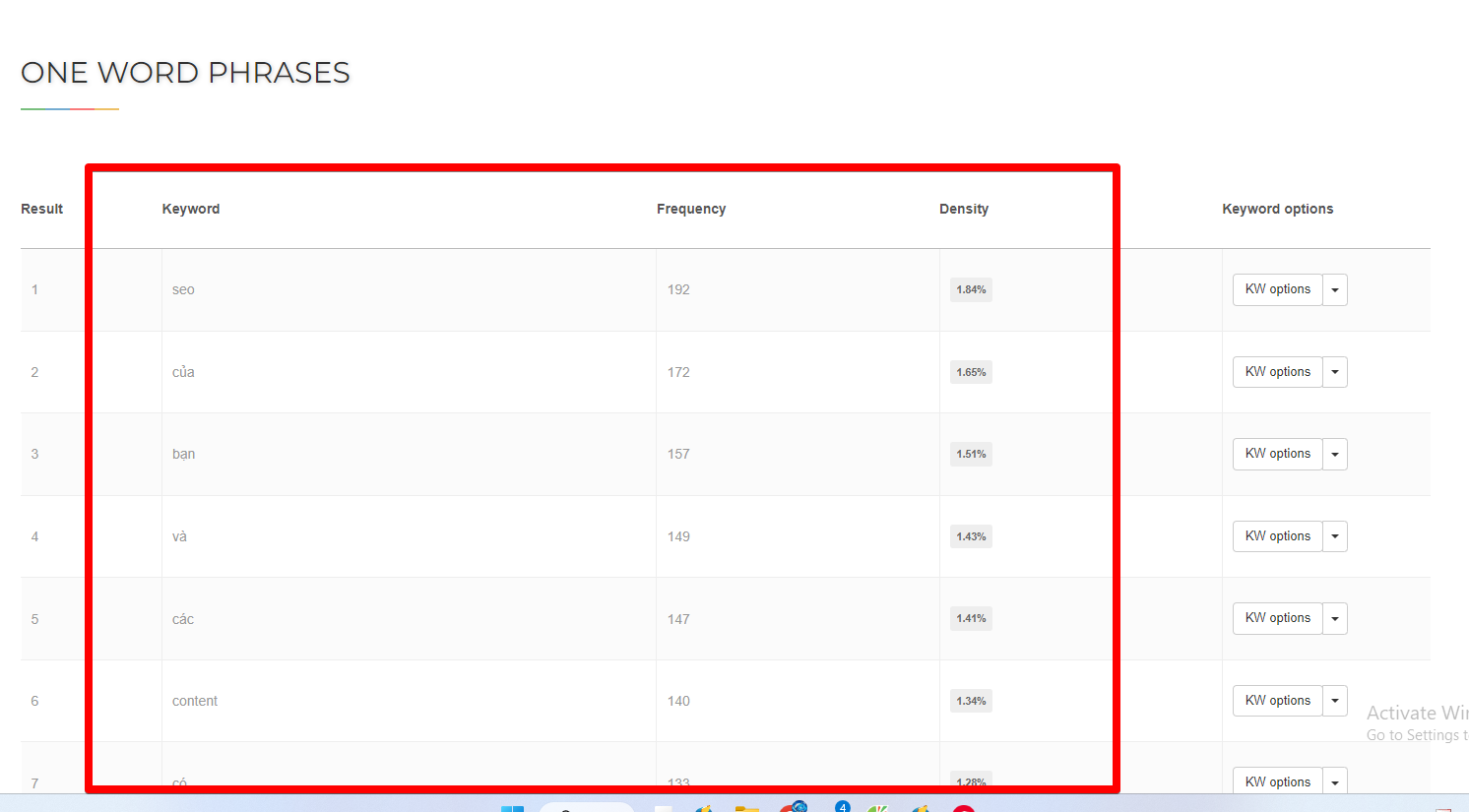Click density badge 1.43%
Screen dimensions: 1469x812
(971, 536)
